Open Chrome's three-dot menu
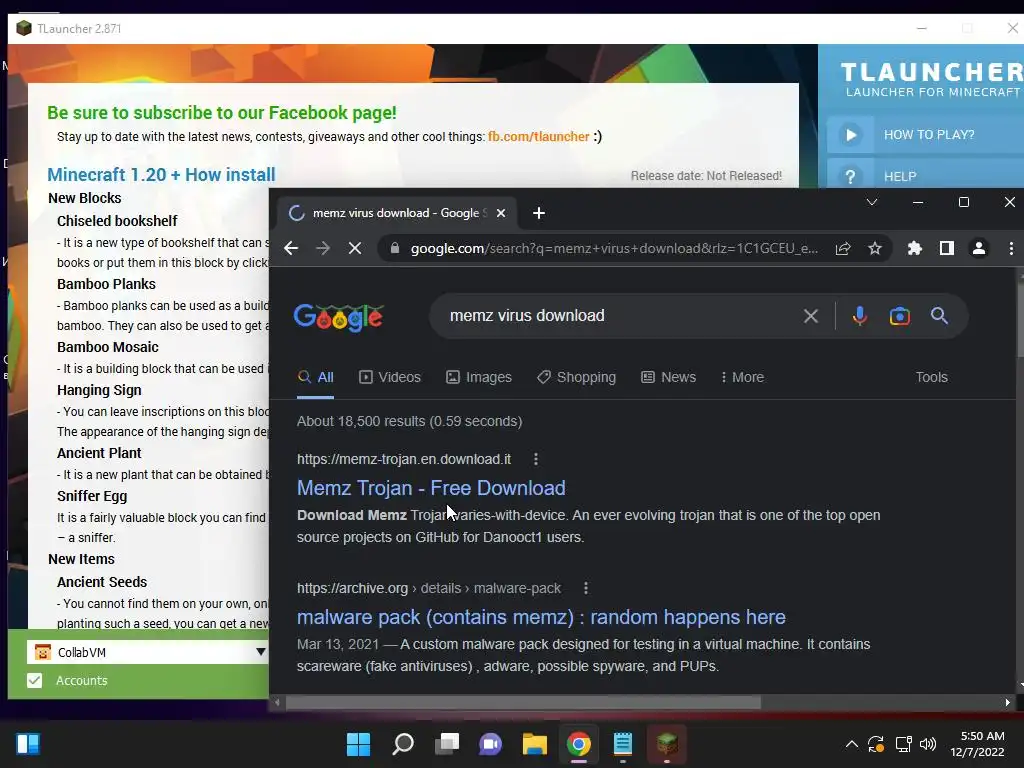The image size is (1024, 768). click(x=1011, y=248)
